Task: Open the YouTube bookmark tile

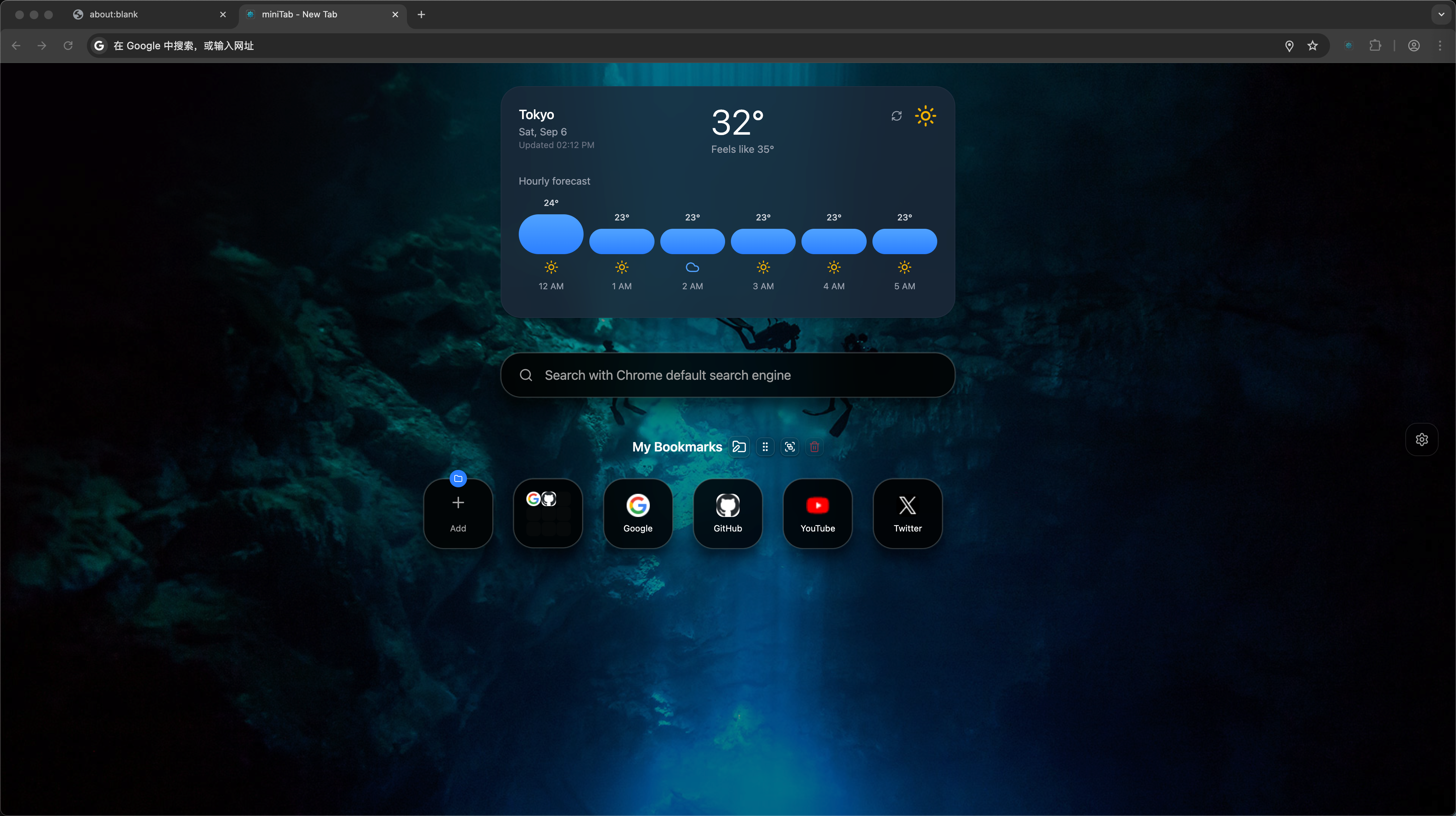Action: pos(817,513)
